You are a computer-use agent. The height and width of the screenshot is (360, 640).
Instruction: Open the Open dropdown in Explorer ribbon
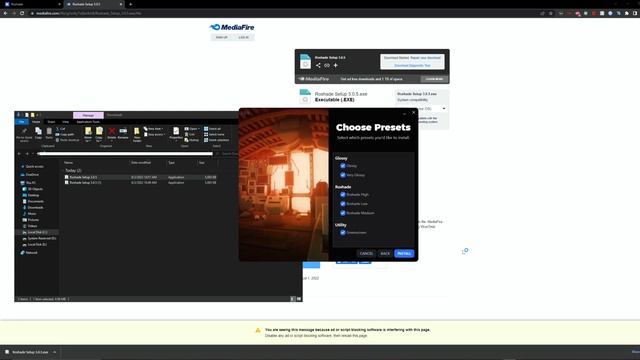(192, 129)
